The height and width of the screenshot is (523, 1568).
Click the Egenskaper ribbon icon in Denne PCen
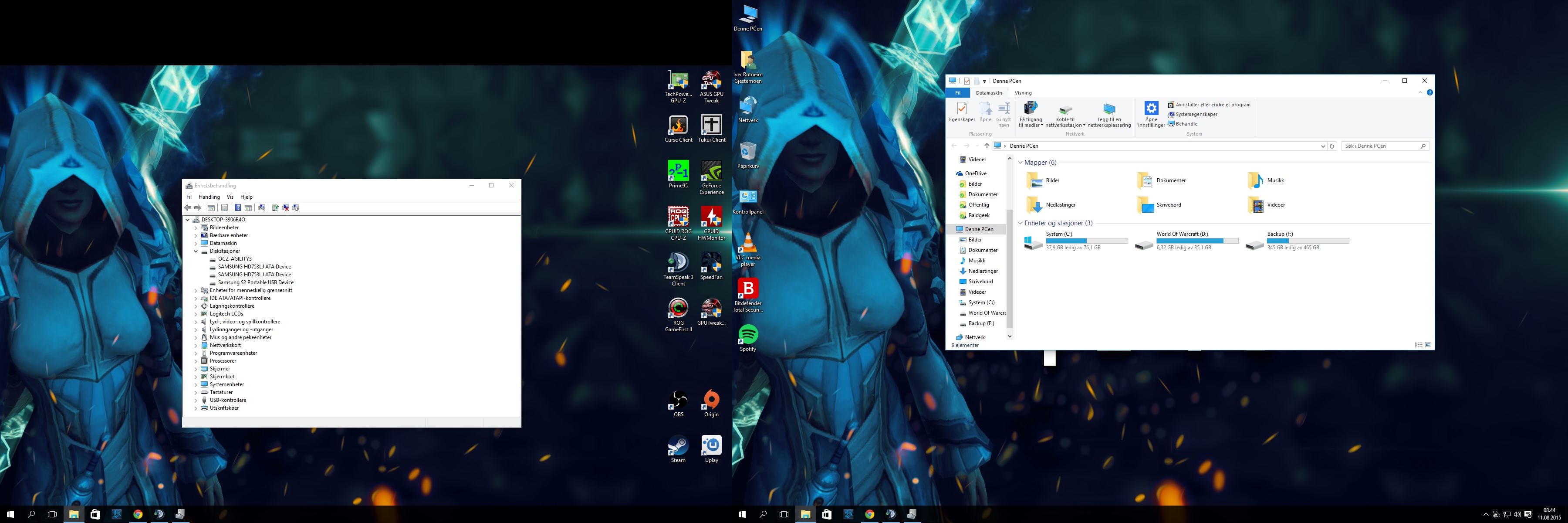[x=962, y=112]
